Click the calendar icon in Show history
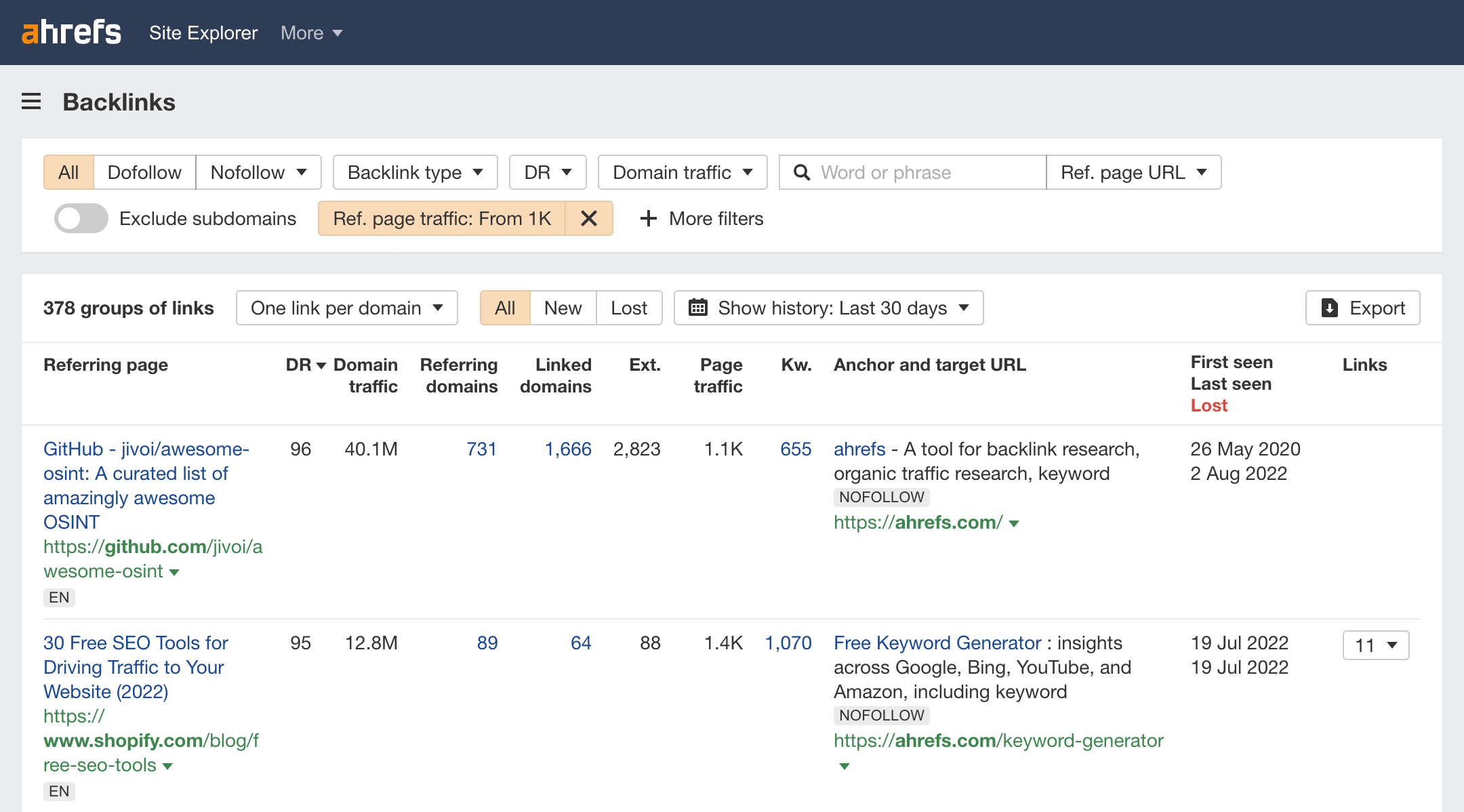 tap(697, 308)
